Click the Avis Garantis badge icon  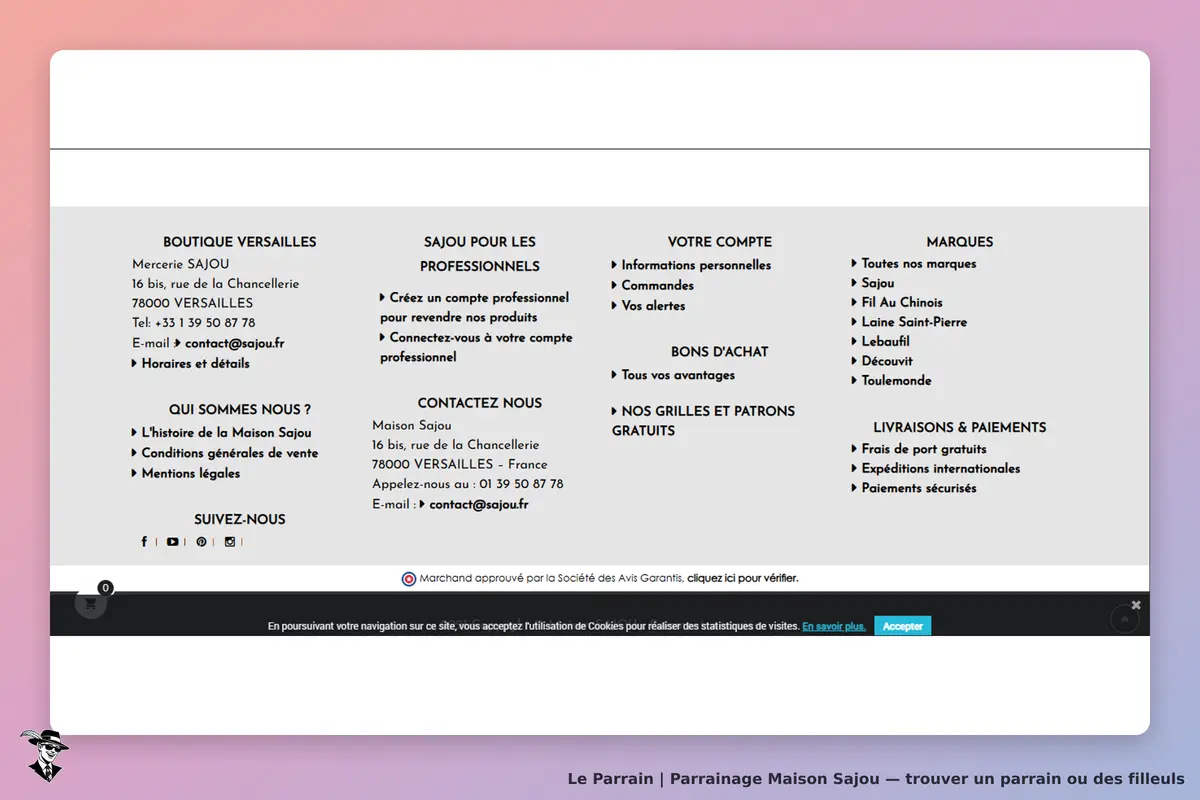pyautogui.click(x=409, y=579)
